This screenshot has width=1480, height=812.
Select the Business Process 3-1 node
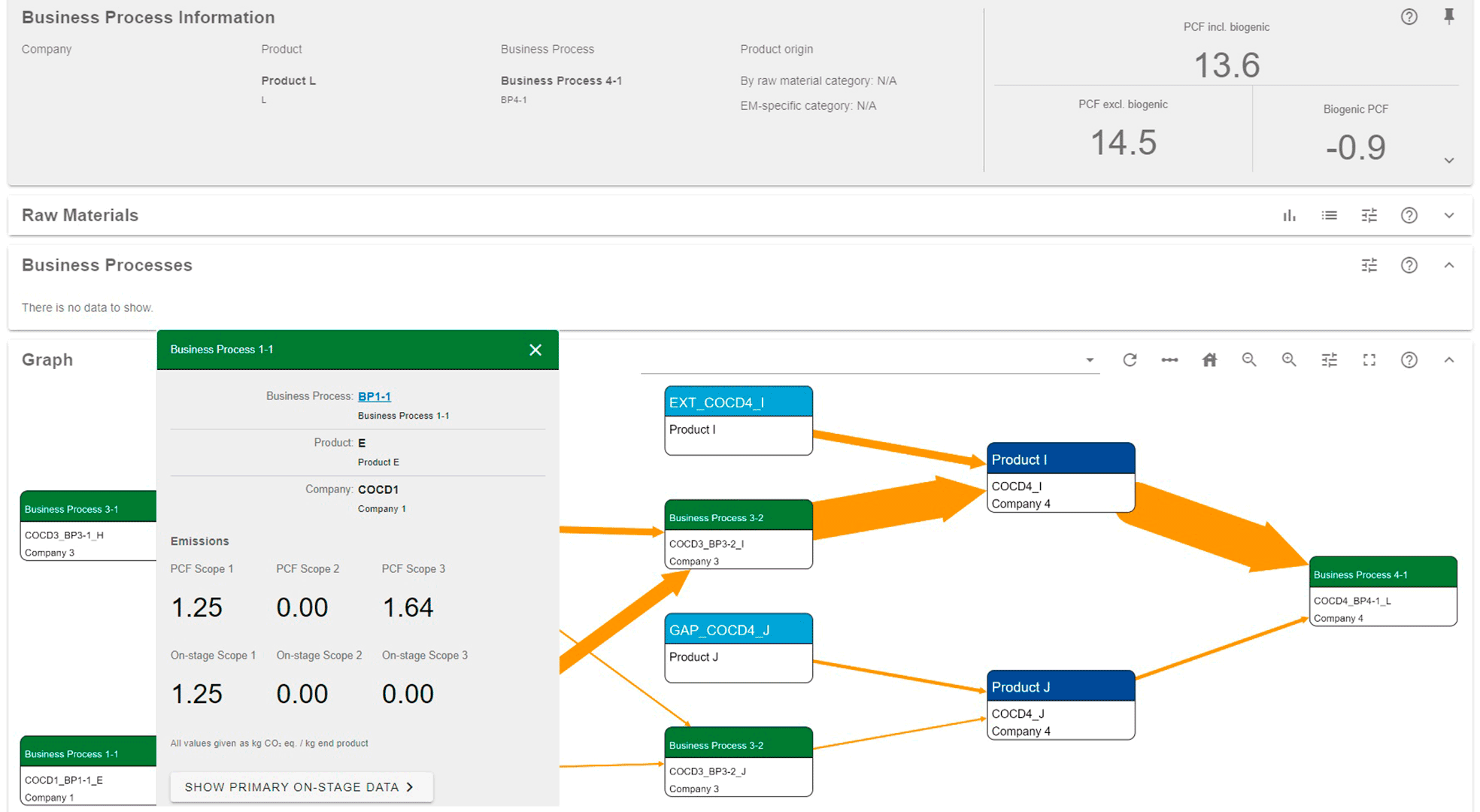coord(88,526)
